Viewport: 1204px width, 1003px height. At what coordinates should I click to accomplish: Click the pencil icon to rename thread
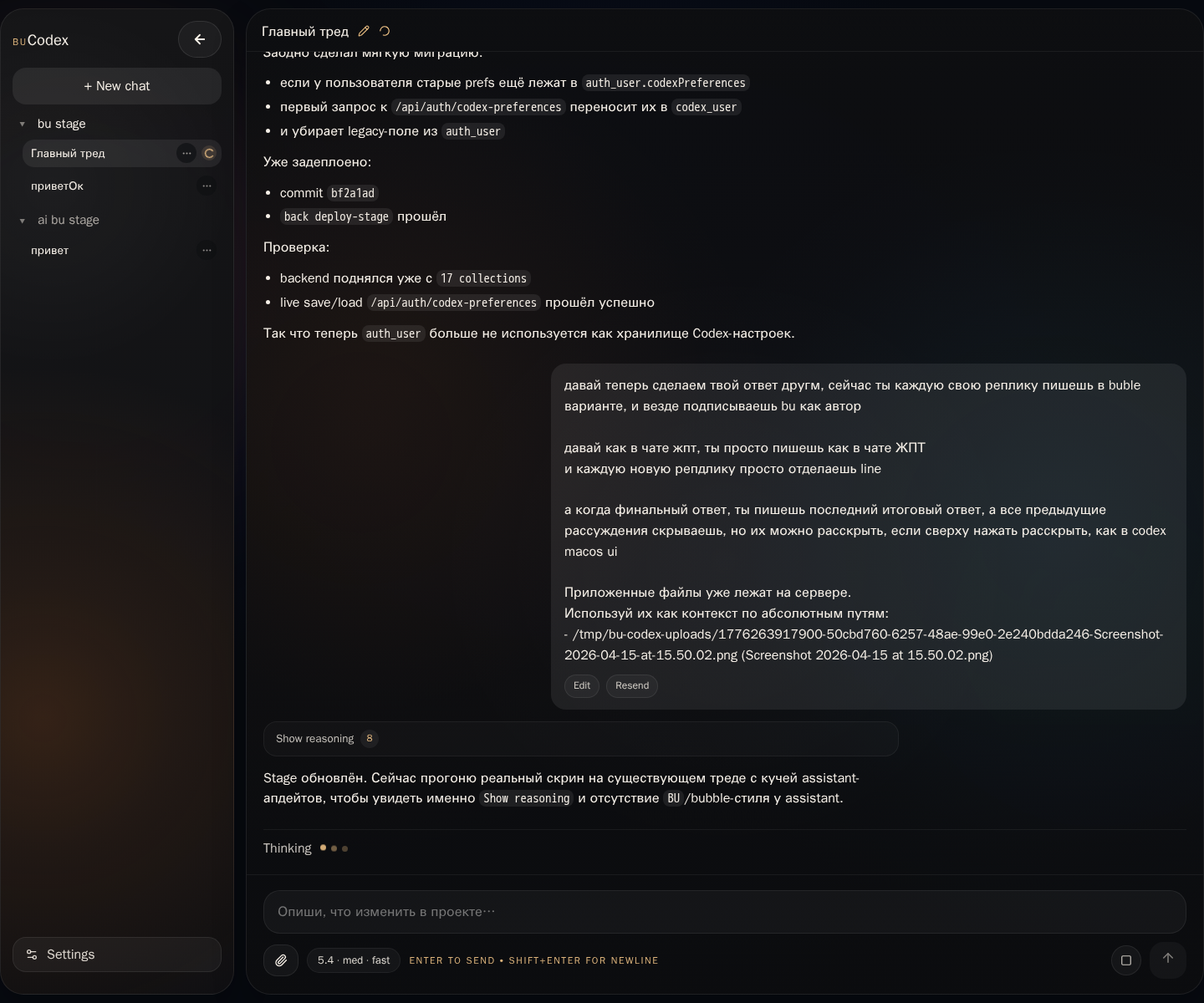pos(364,31)
